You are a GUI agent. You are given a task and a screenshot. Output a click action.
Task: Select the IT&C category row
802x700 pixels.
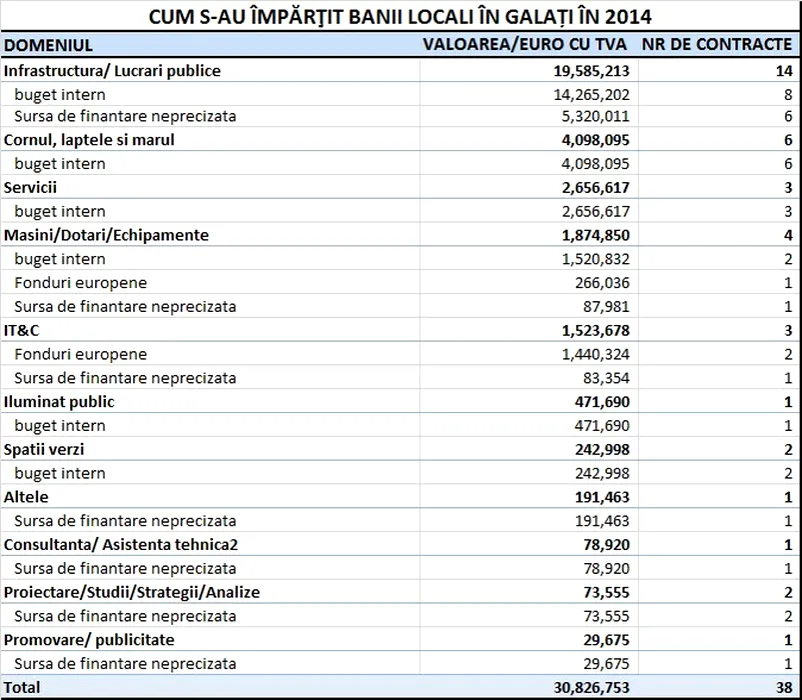click(x=21, y=330)
